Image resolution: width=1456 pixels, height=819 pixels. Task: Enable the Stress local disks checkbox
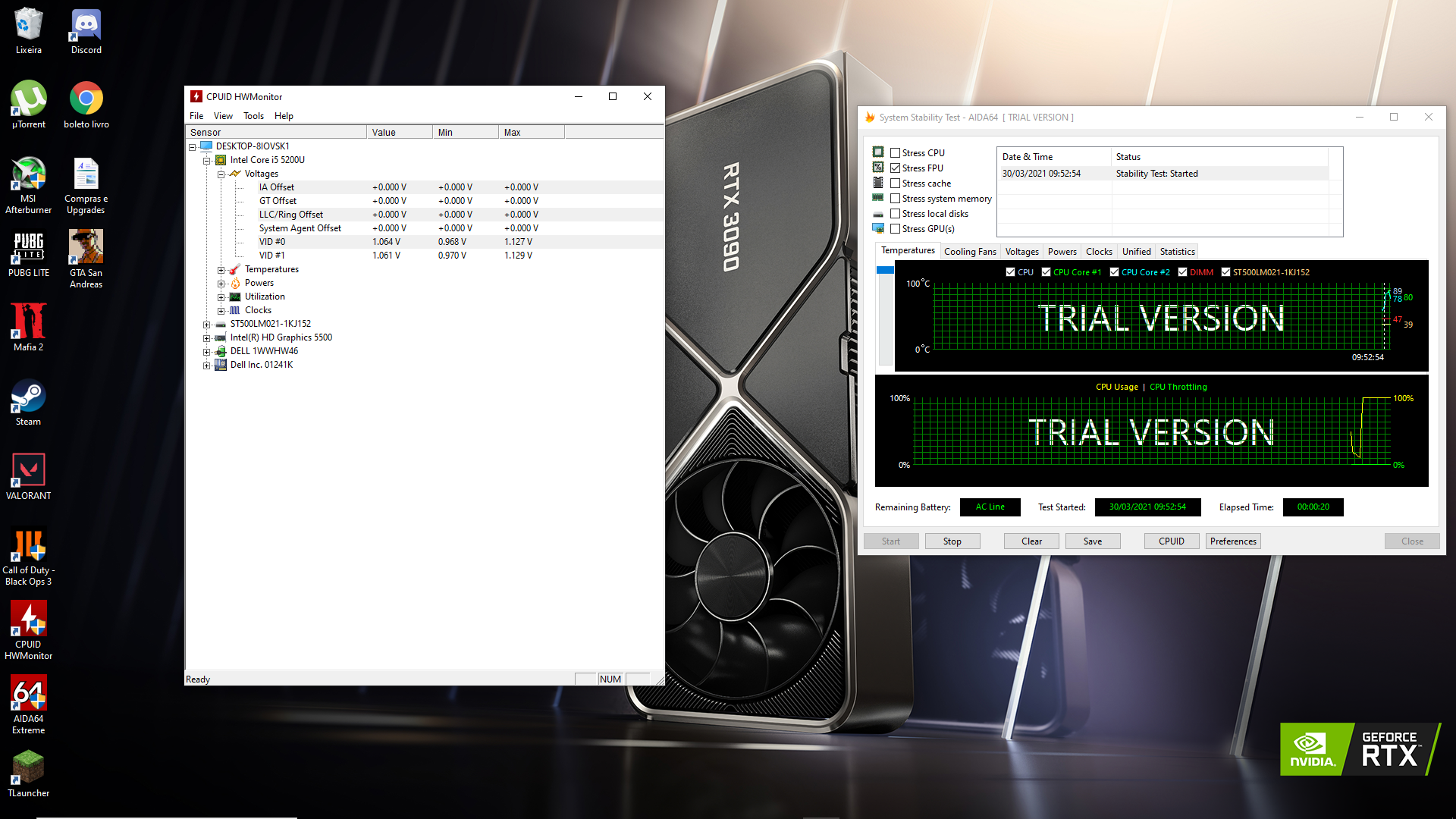895,213
